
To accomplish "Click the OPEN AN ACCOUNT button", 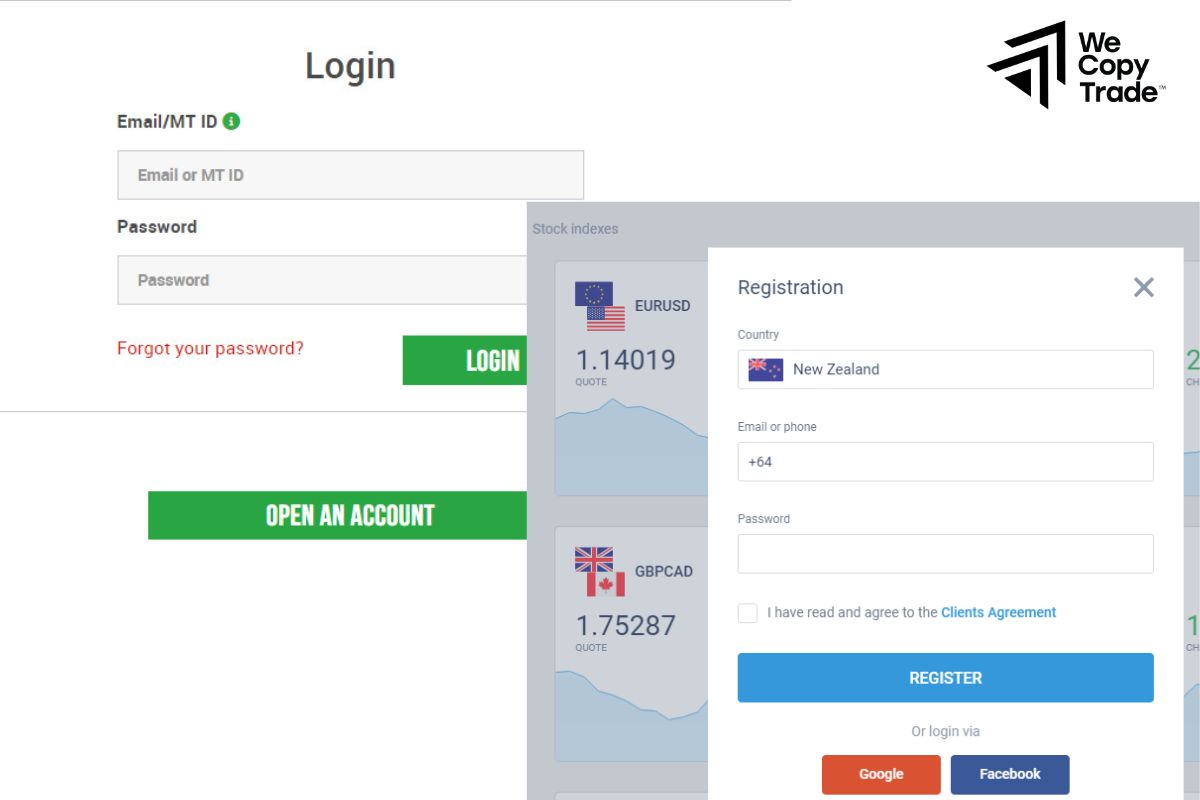I will 338,515.
